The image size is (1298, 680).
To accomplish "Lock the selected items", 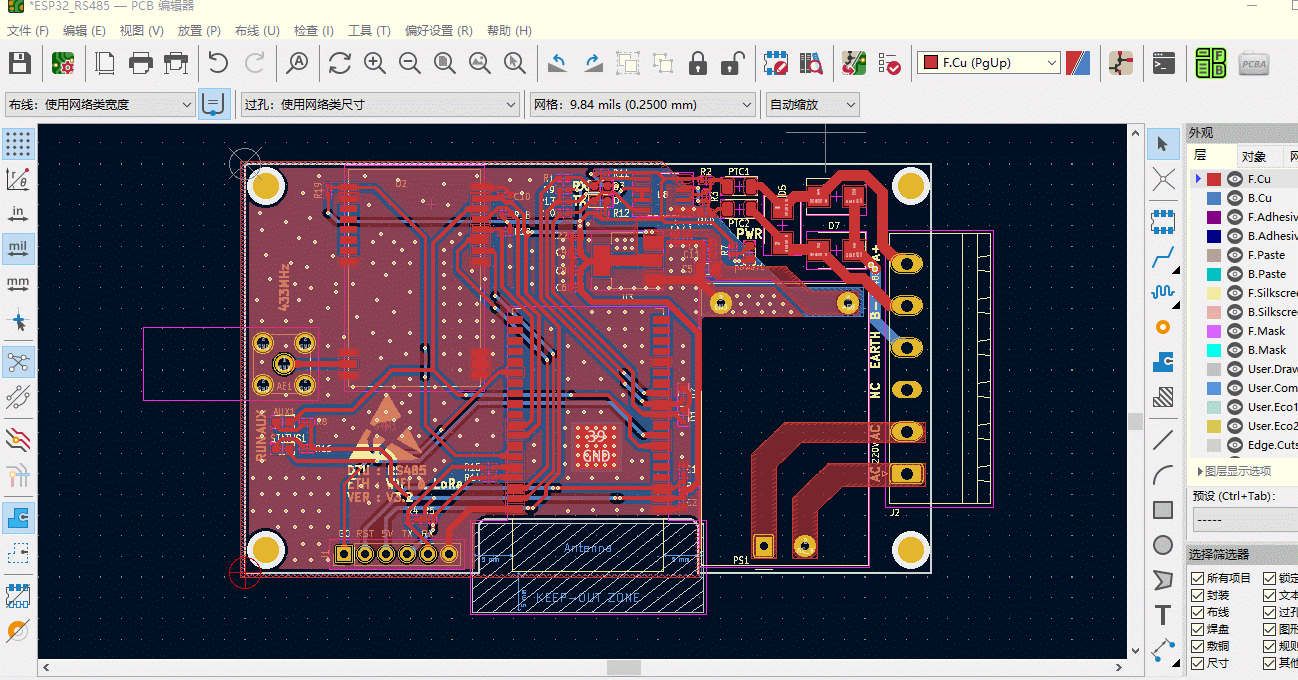I will (x=698, y=64).
